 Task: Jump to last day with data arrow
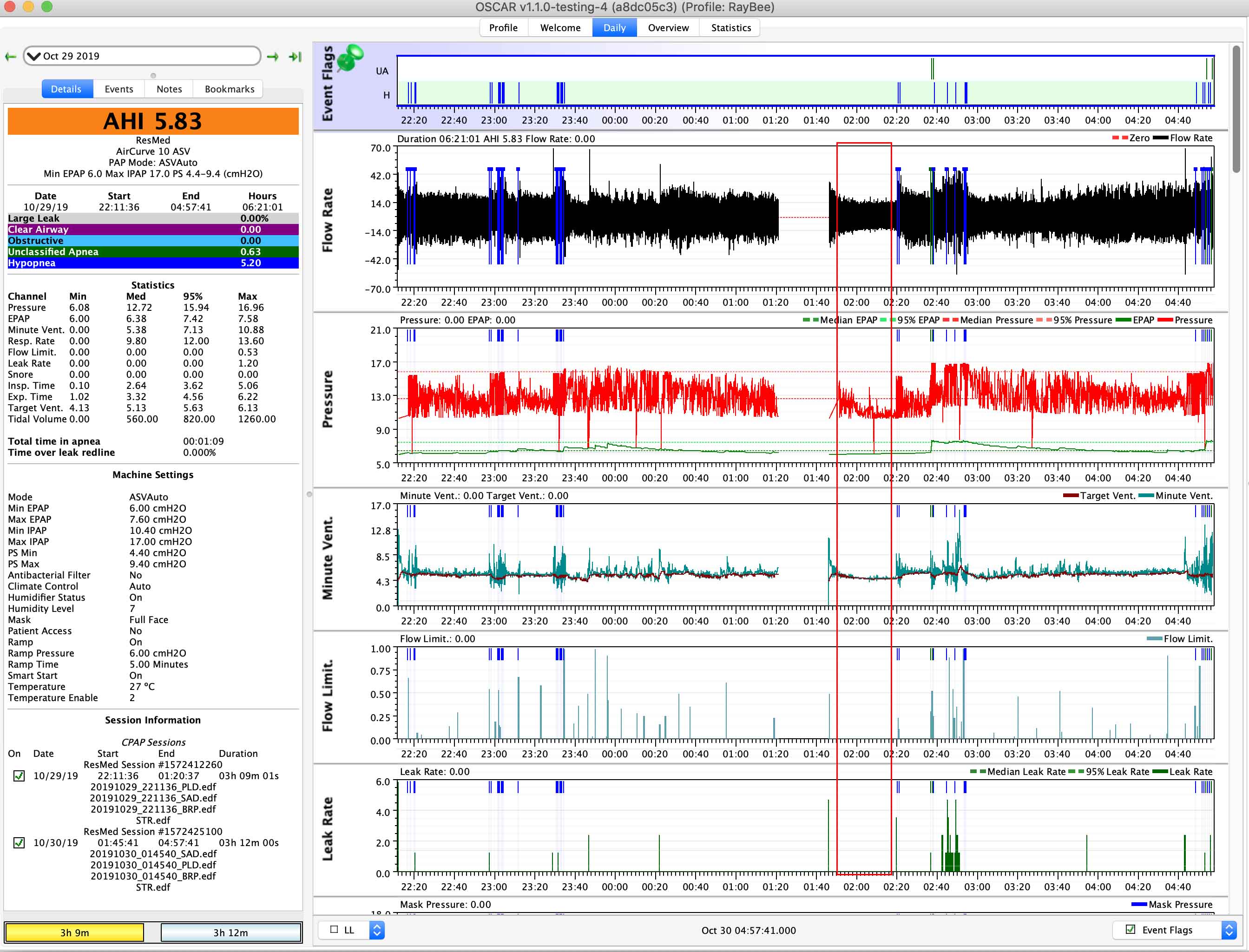pos(295,56)
